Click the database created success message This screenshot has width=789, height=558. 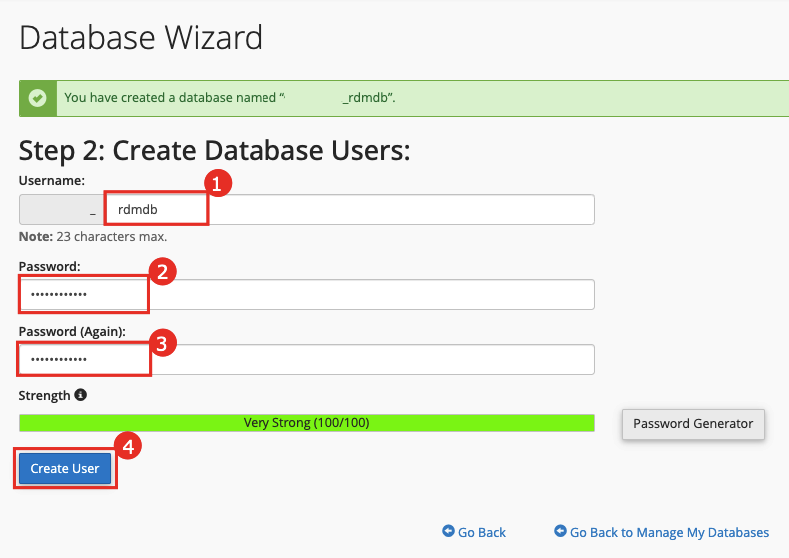click(230, 98)
